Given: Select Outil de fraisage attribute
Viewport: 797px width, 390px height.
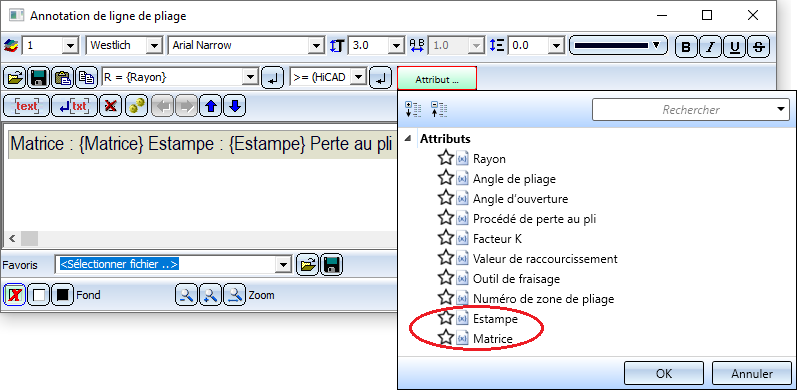Looking at the screenshot, I should [516, 279].
